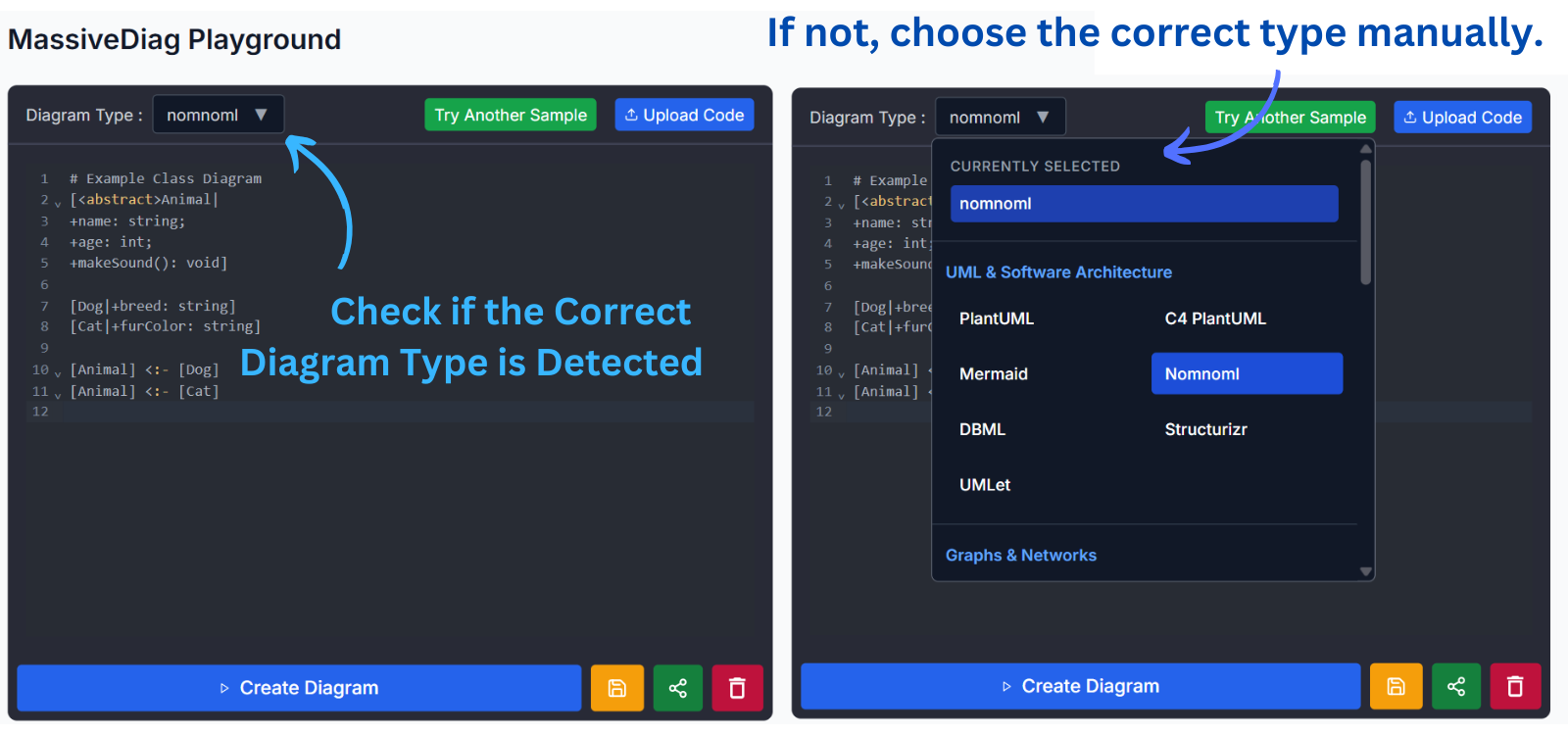Collapse code fold at line 10 right editor
Viewport: 1568px width, 735px height.
coord(841,374)
